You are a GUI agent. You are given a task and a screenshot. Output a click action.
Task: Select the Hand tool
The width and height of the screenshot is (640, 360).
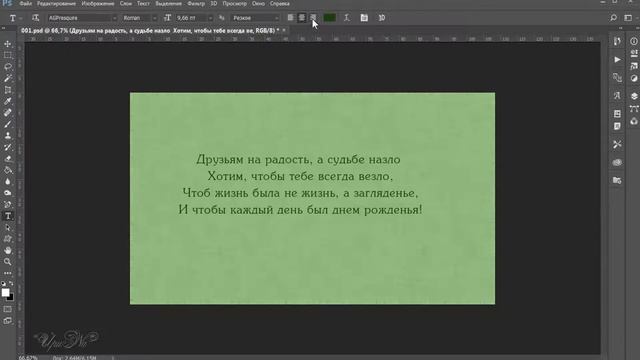8,250
